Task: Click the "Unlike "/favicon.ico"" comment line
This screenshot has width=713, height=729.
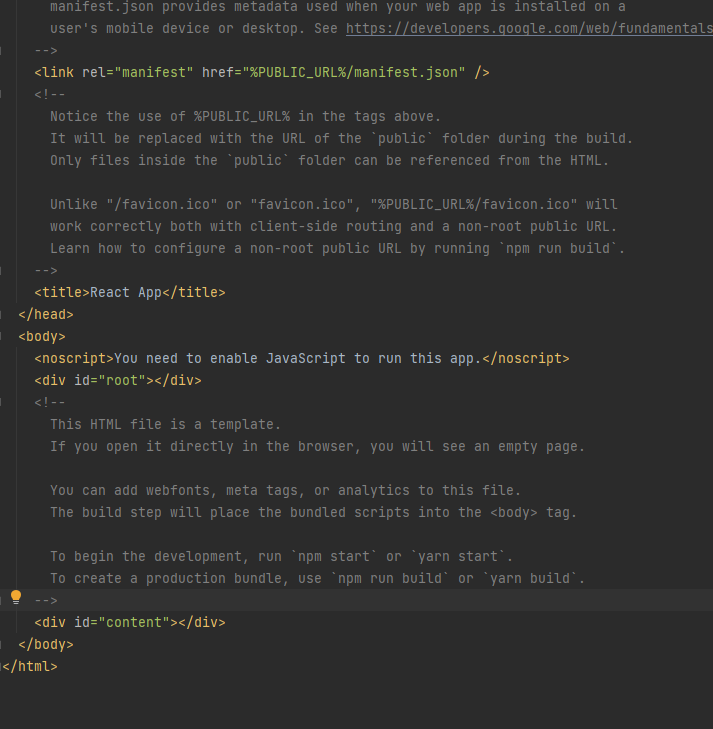Action: (x=334, y=205)
